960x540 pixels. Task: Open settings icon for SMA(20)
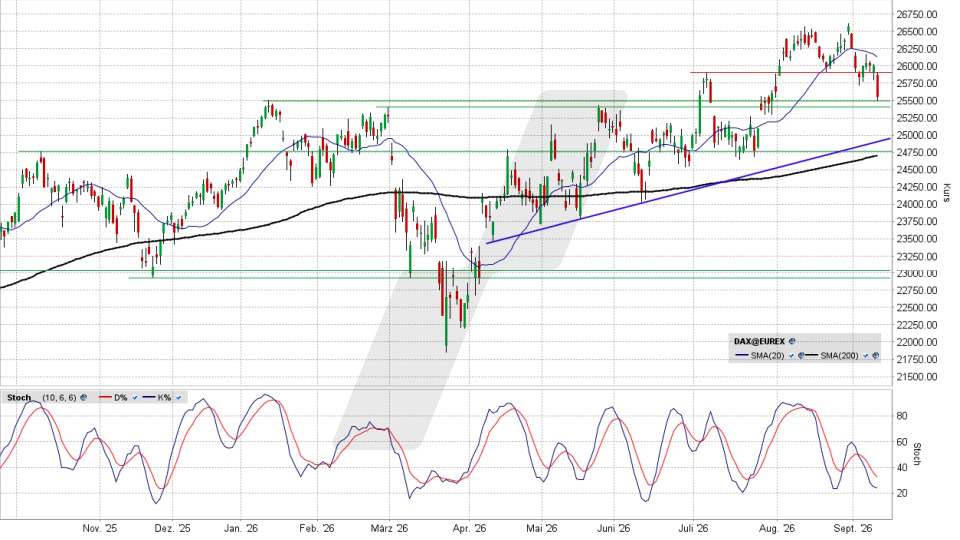click(801, 356)
